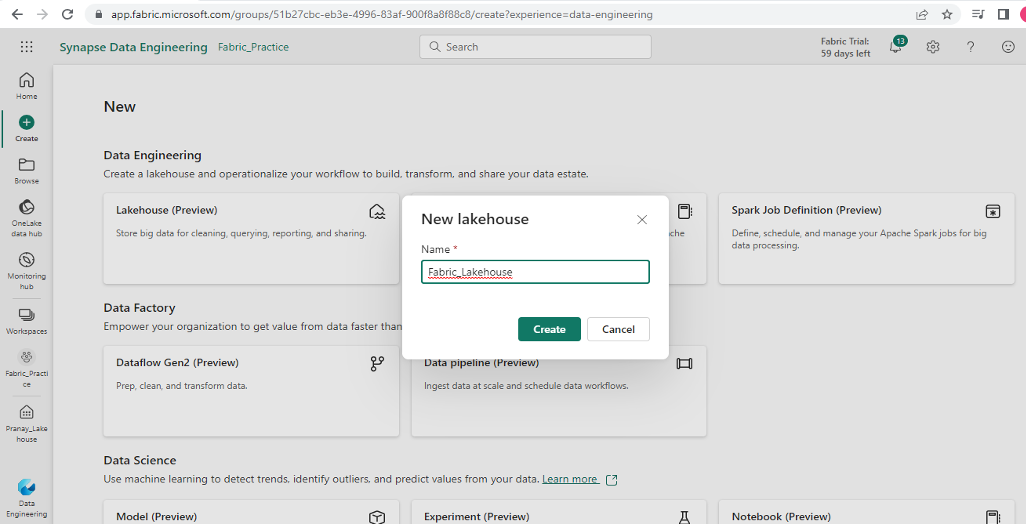1026x524 pixels.
Task: Open the Settings gear icon
Action: pyautogui.click(x=933, y=47)
